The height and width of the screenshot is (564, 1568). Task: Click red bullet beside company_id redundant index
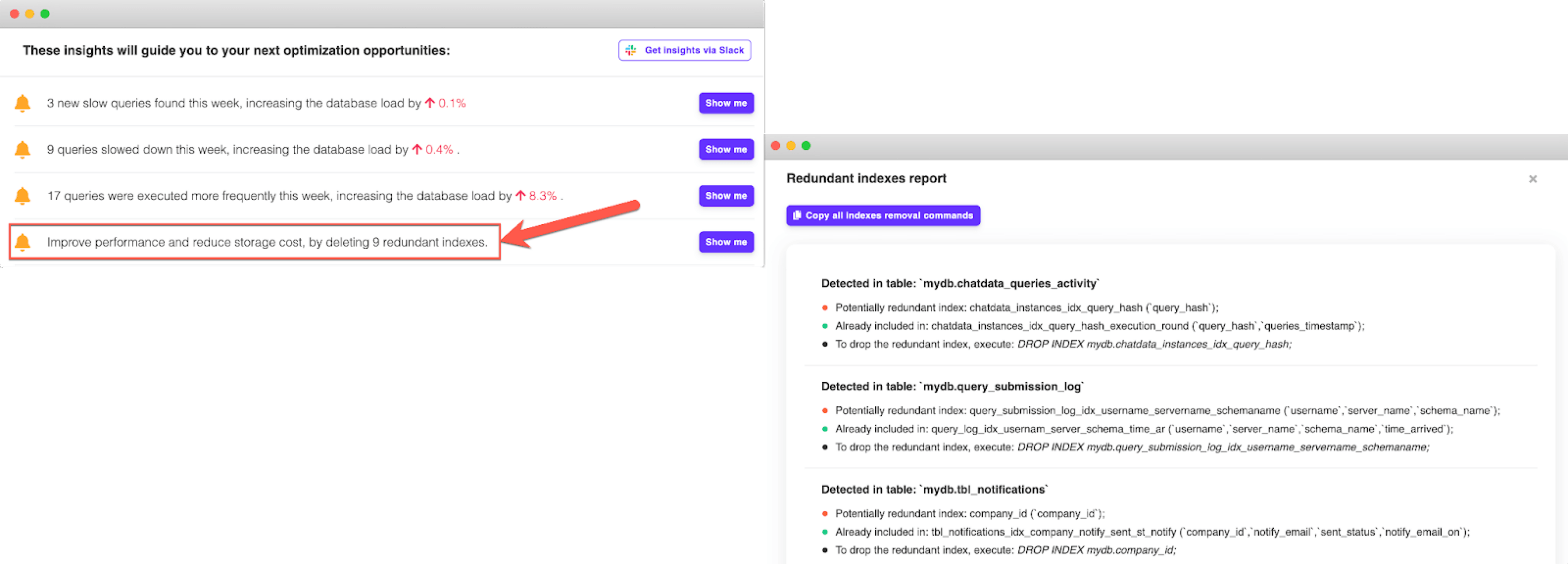pos(825,514)
